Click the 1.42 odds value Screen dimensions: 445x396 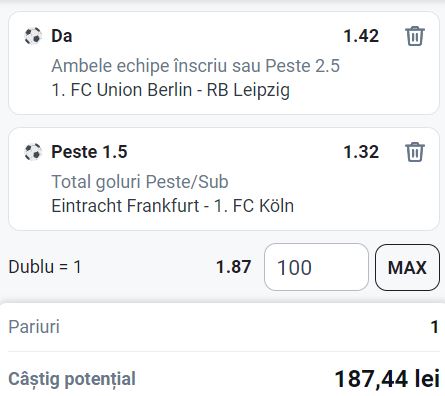coord(361,36)
